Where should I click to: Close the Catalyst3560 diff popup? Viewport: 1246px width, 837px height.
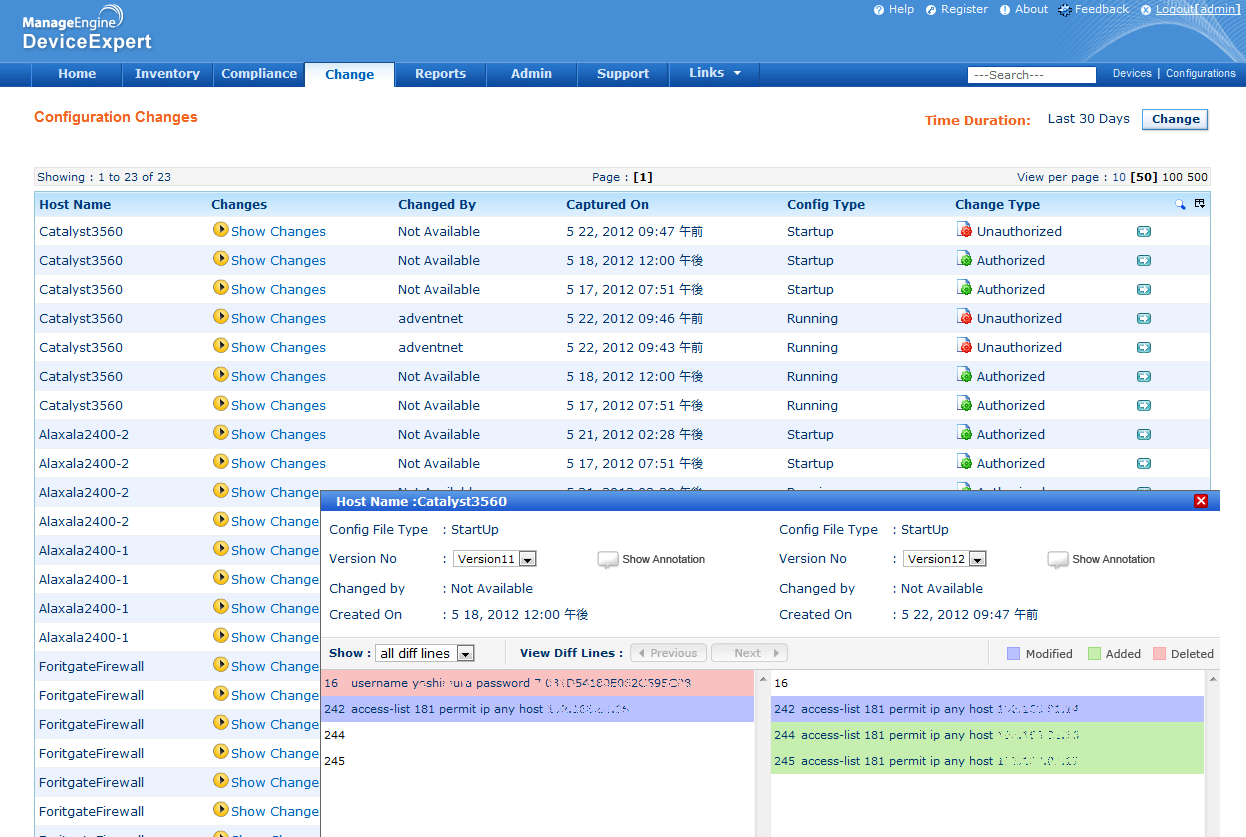tap(1201, 501)
